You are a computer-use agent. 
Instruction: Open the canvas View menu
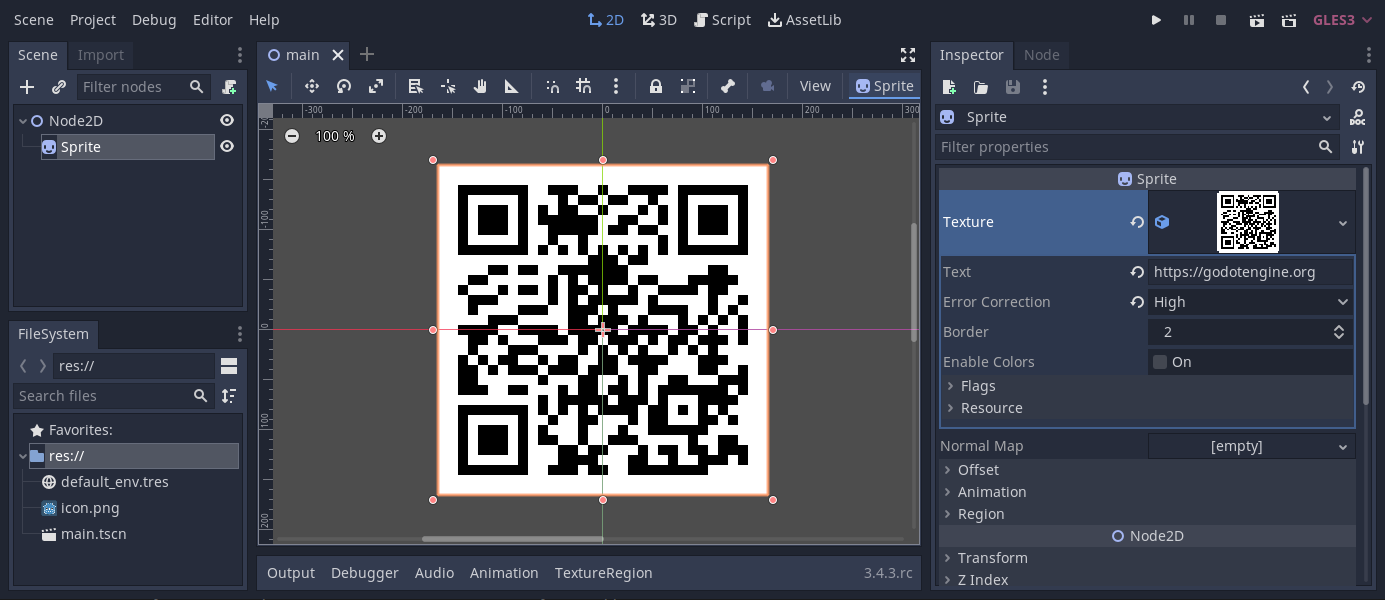[815, 86]
